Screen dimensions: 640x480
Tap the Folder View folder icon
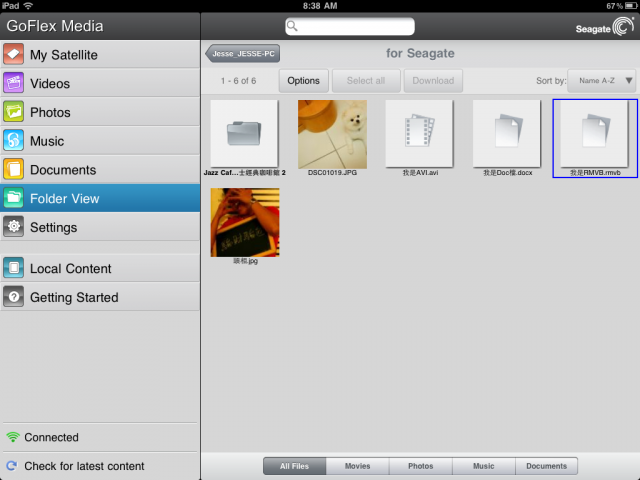13,198
